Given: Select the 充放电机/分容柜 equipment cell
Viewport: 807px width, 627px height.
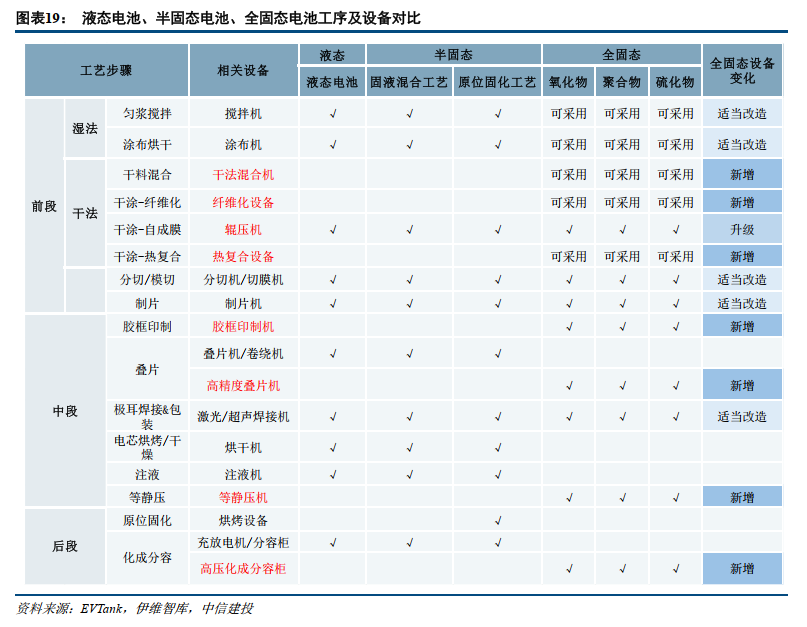Looking at the screenshot, I should pos(243,542).
